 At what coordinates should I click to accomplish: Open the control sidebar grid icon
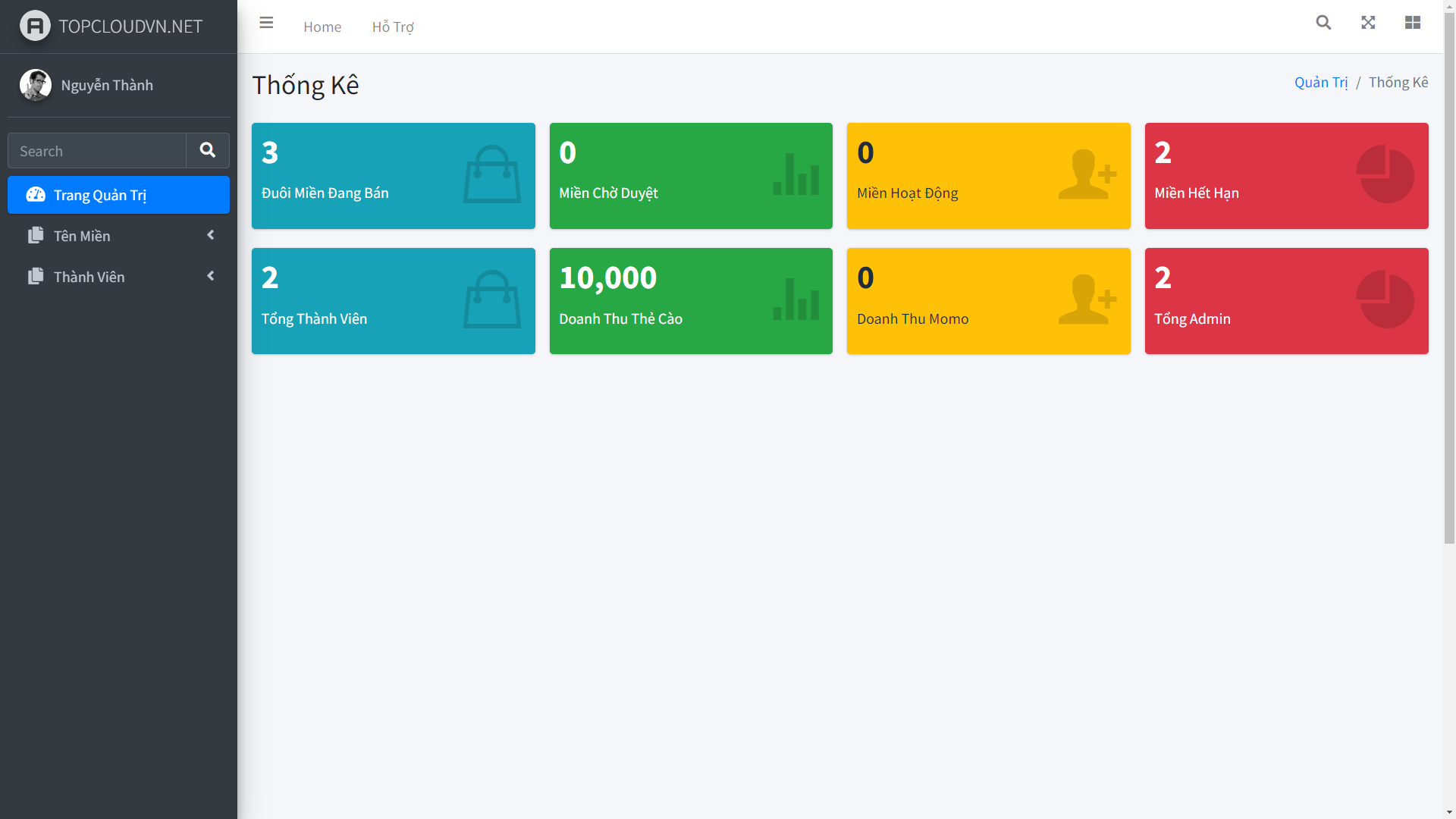(1412, 23)
